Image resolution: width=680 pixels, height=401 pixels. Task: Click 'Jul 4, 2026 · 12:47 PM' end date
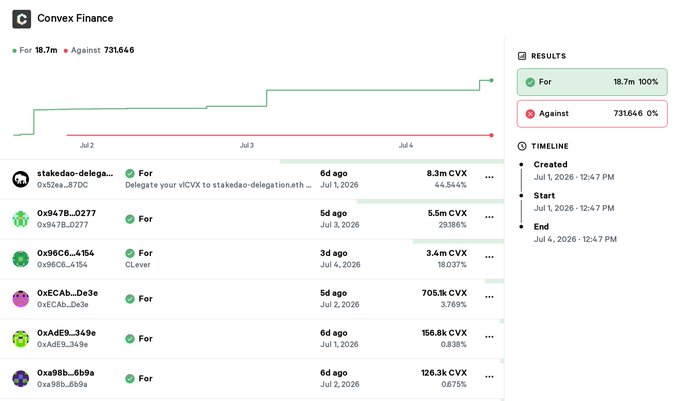click(x=575, y=239)
